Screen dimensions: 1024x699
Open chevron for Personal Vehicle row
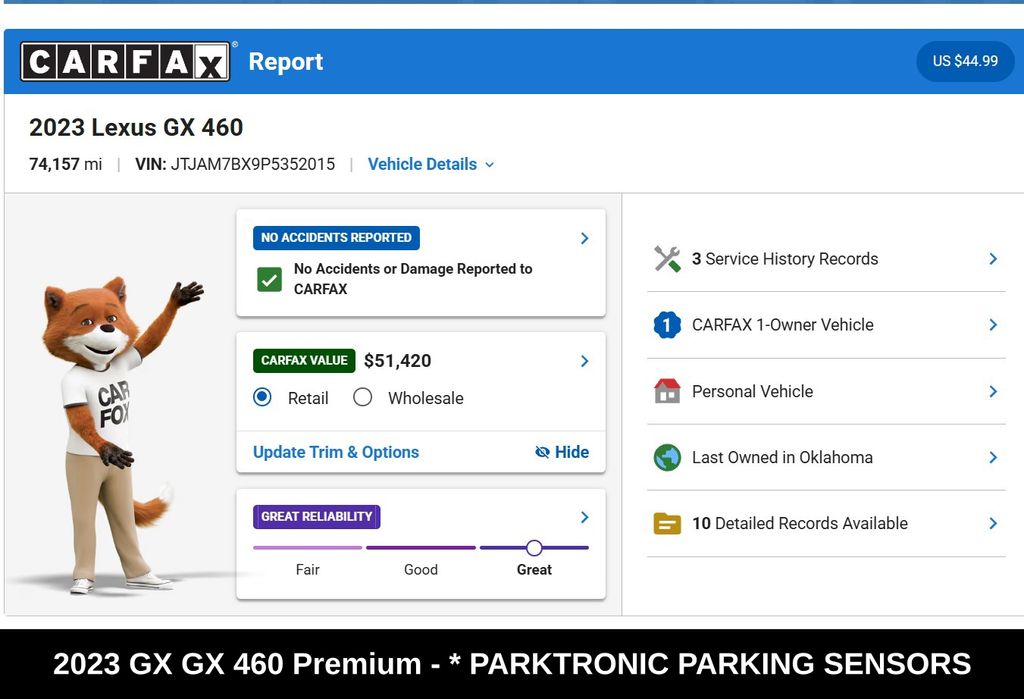[993, 391]
